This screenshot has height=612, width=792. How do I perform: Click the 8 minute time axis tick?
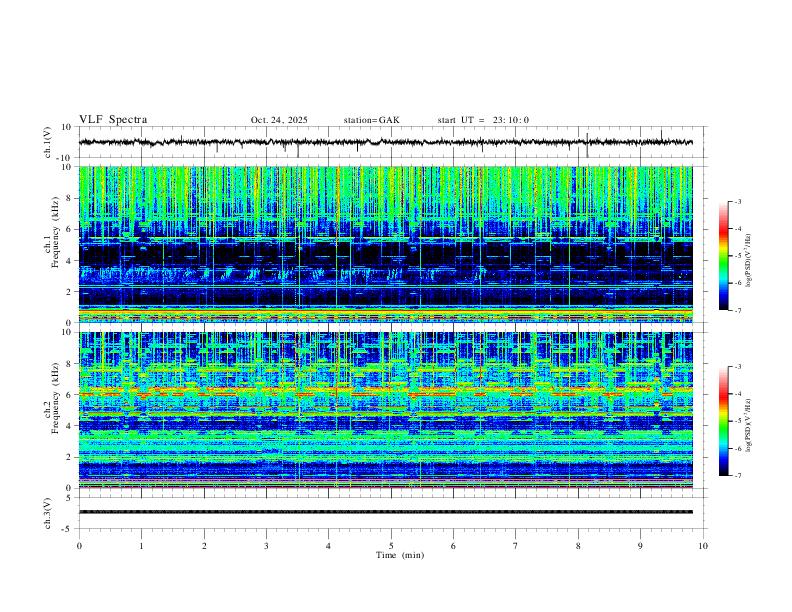[578, 546]
